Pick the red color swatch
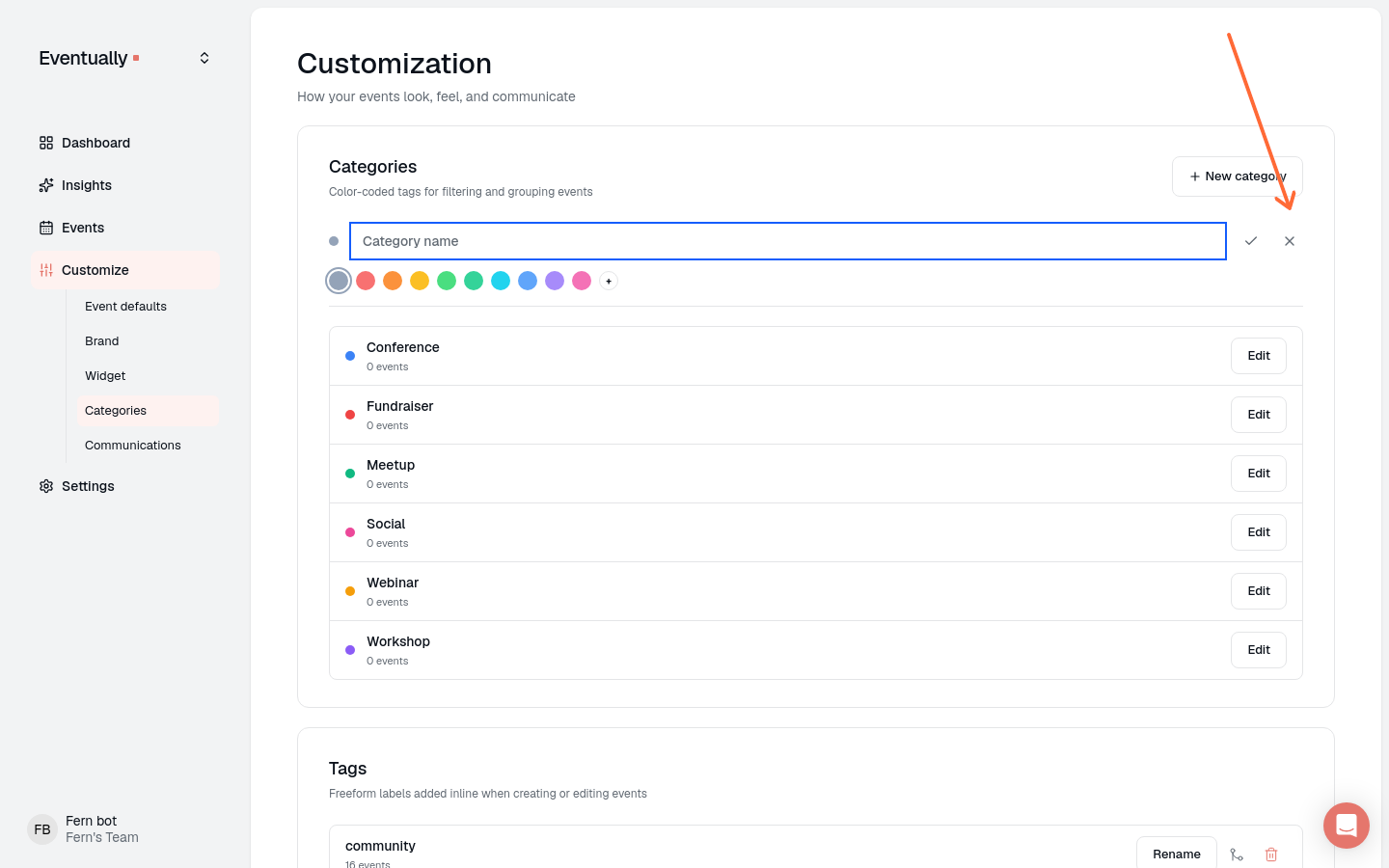Image resolution: width=1389 pixels, height=868 pixels. (366, 281)
